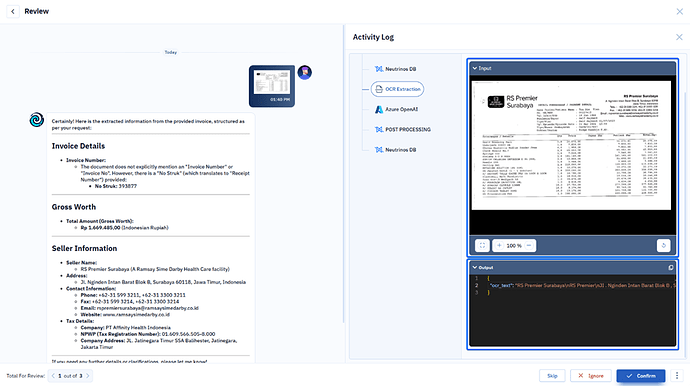Click the Seller Information heading

[x=84, y=248]
